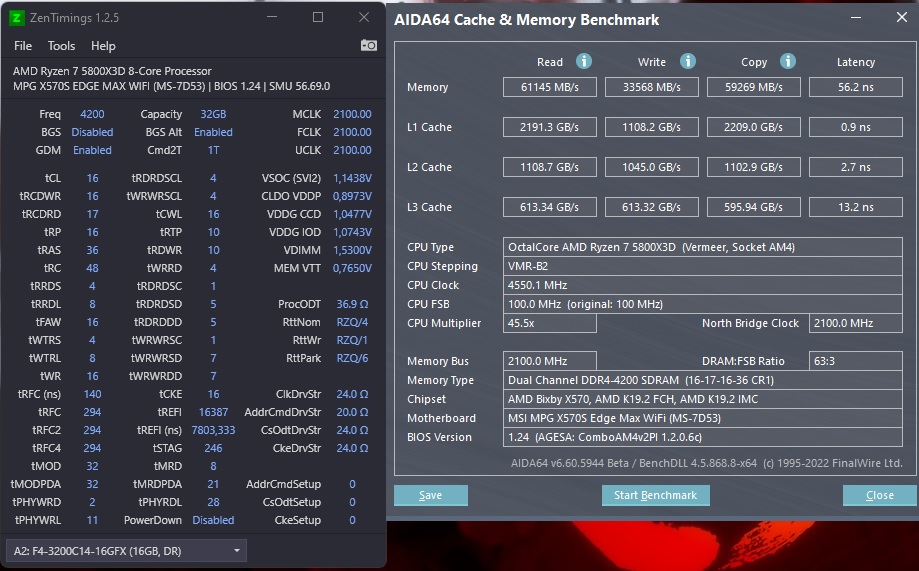The width and height of the screenshot is (919, 571).
Task: Click the Start Benchmark button
Action: click(655, 495)
